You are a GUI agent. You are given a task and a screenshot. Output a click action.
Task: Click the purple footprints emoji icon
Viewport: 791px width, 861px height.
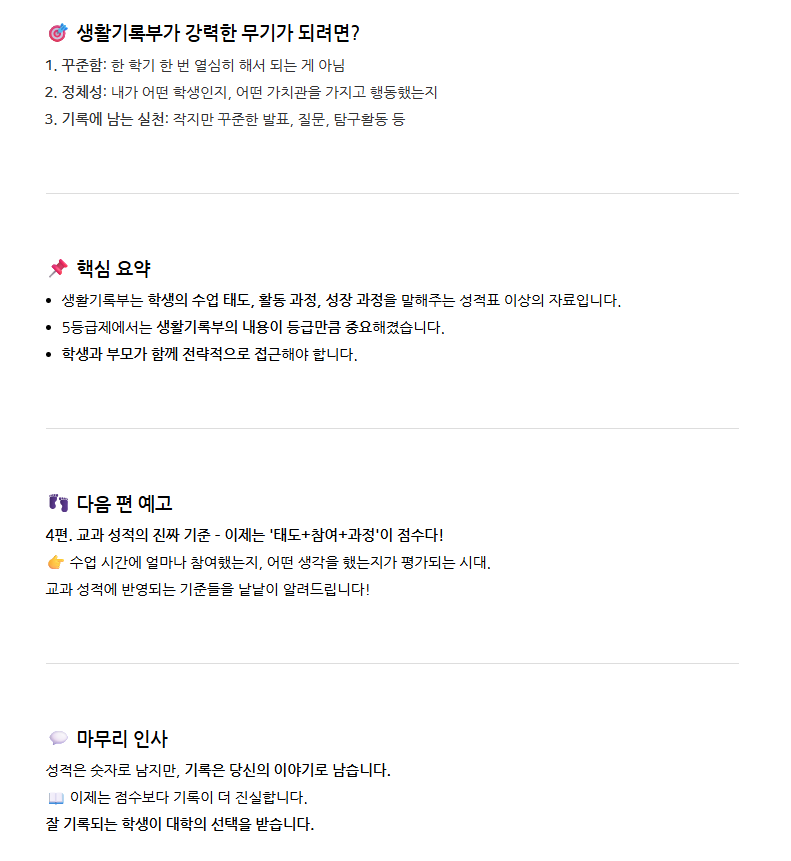click(x=58, y=503)
